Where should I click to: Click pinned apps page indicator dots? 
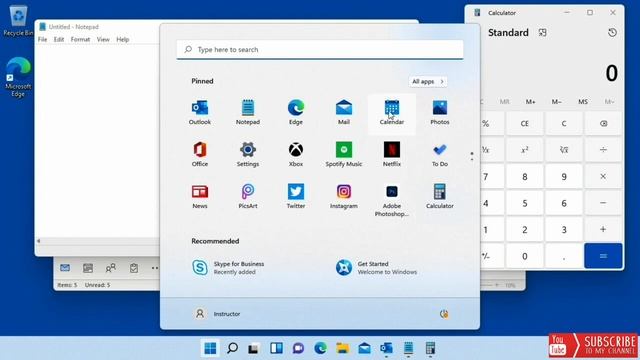[471, 156]
